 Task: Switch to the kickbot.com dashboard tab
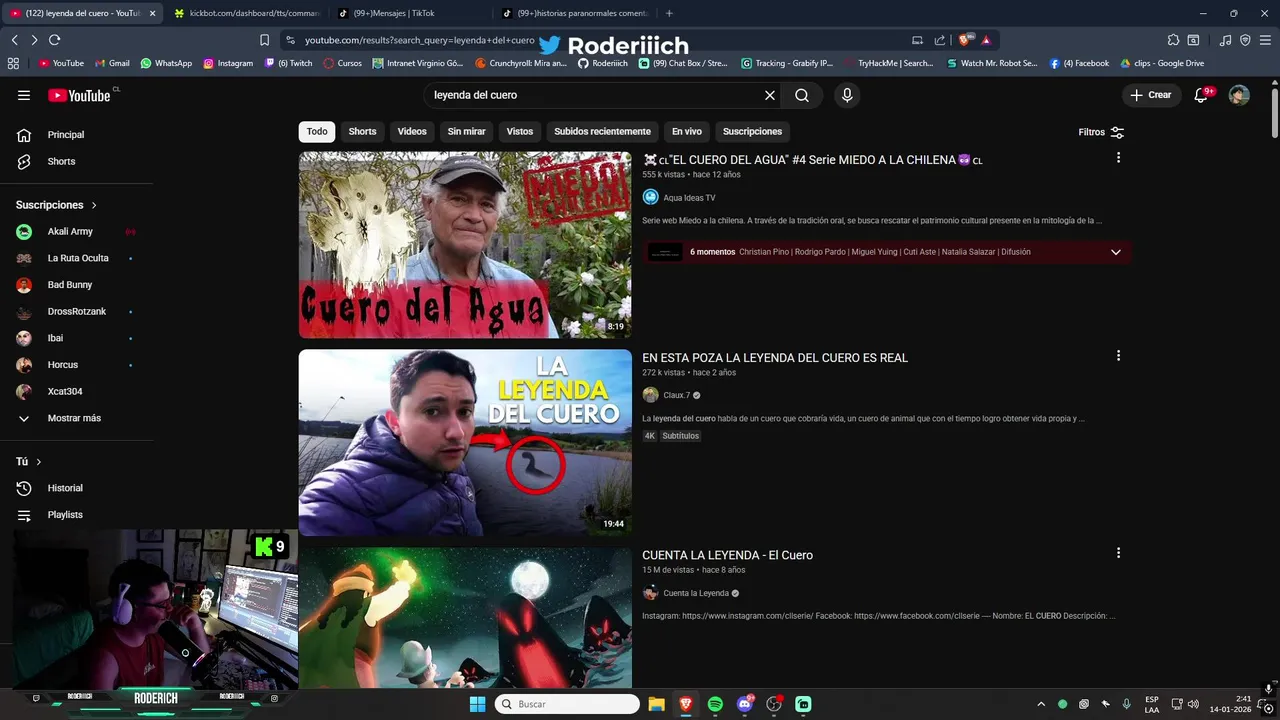pyautogui.click(x=247, y=13)
